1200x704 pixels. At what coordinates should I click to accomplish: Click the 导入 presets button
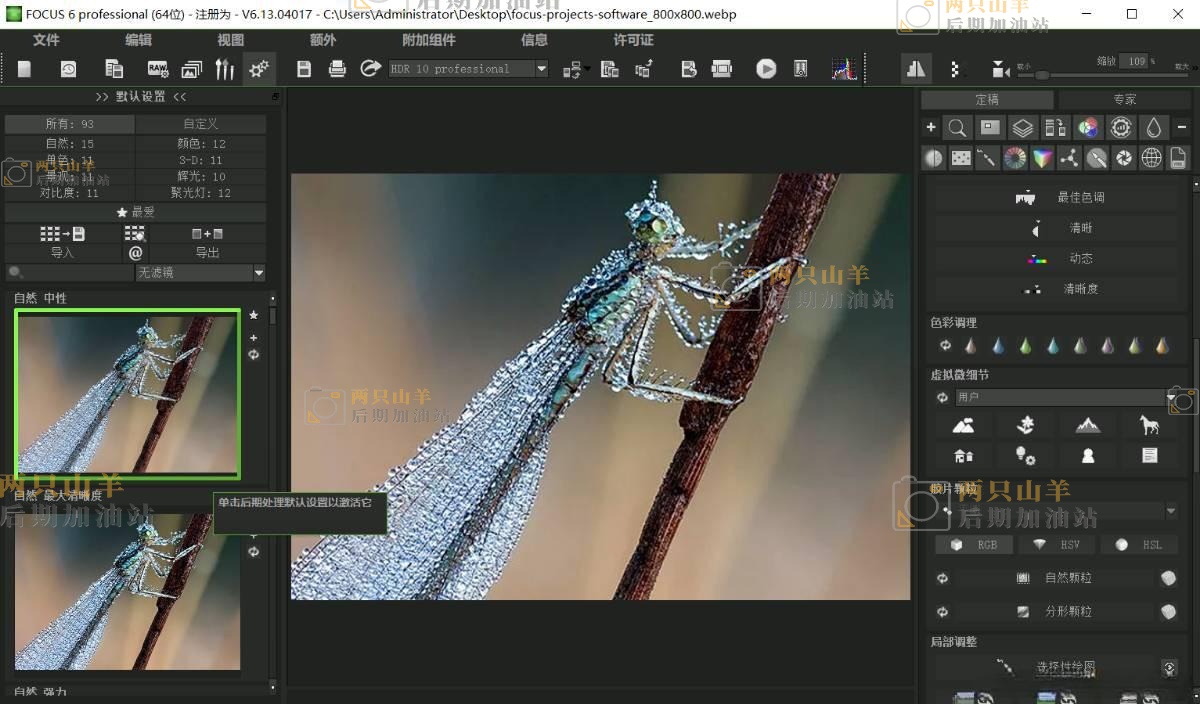pyautogui.click(x=62, y=253)
